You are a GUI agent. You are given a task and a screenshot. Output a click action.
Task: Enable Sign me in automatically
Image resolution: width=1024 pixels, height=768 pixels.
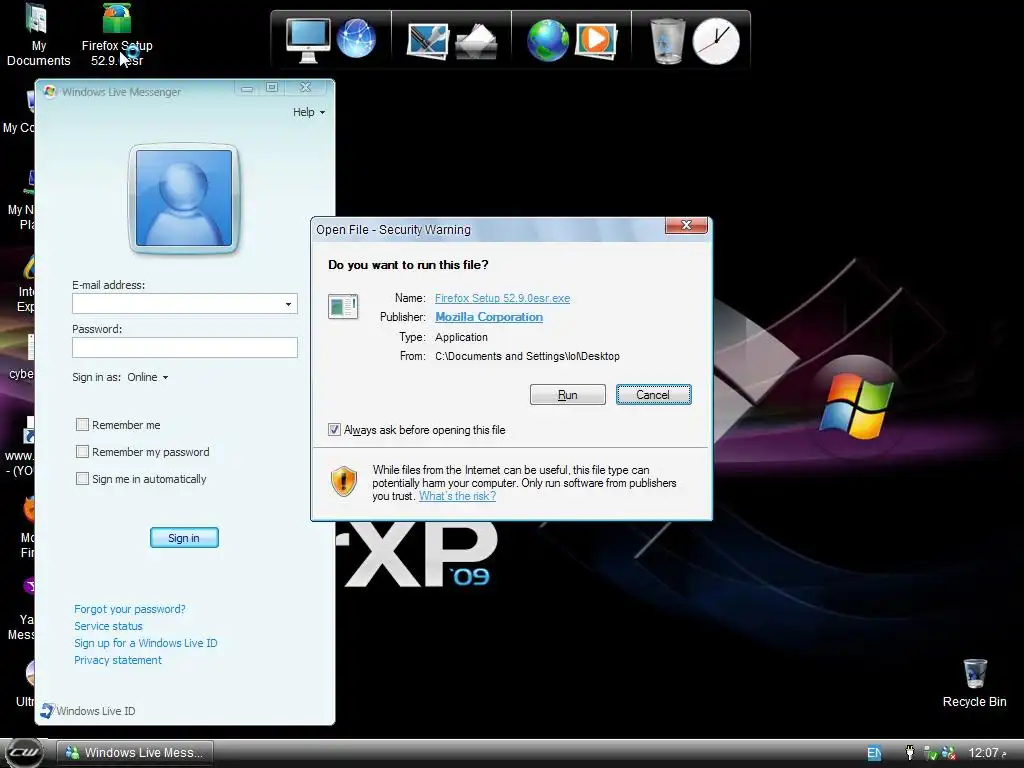82,479
